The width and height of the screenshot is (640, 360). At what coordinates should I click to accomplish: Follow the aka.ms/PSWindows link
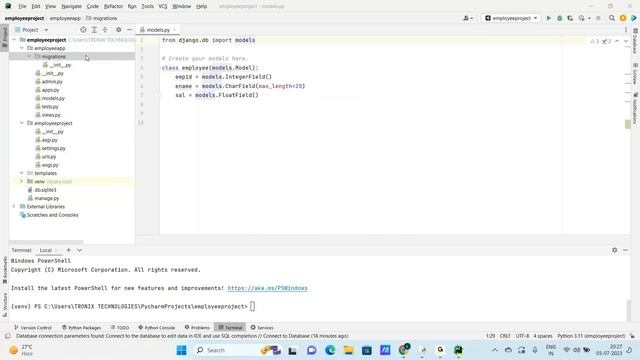(267, 288)
